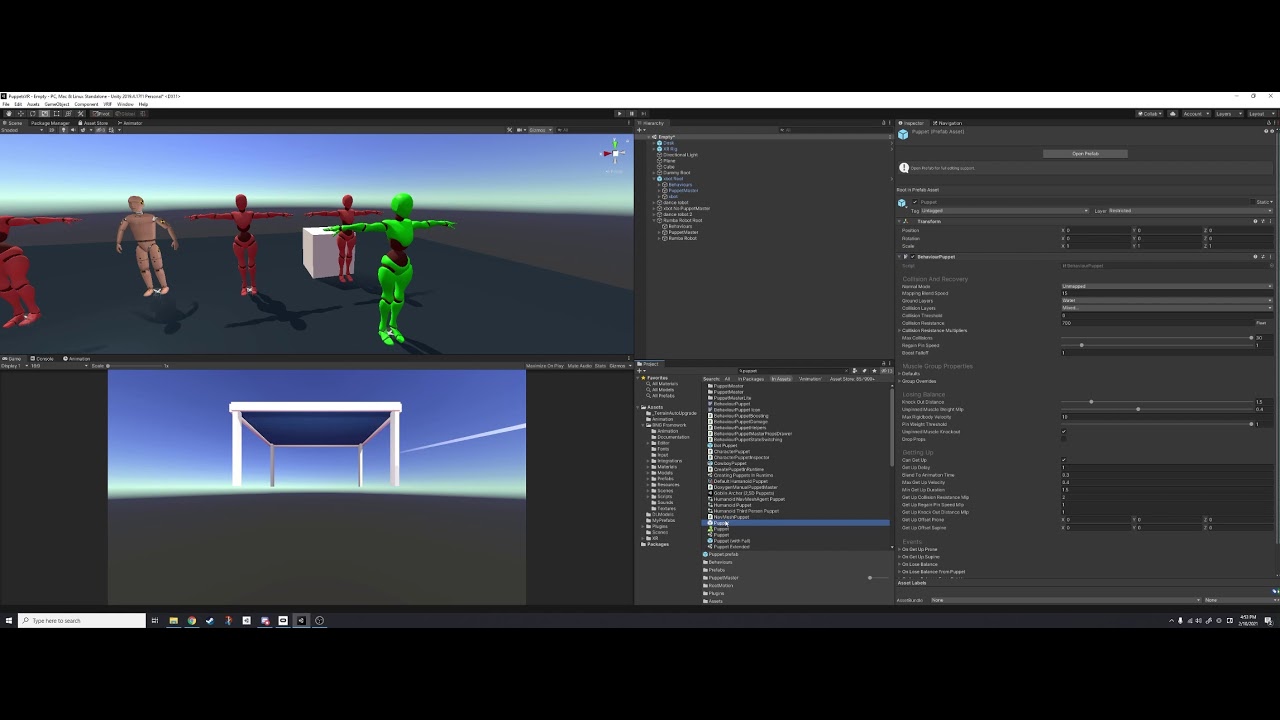Screen dimensions: 1280x720
Task: Switch to the Package Manager tab
Action: [x=50, y=123]
